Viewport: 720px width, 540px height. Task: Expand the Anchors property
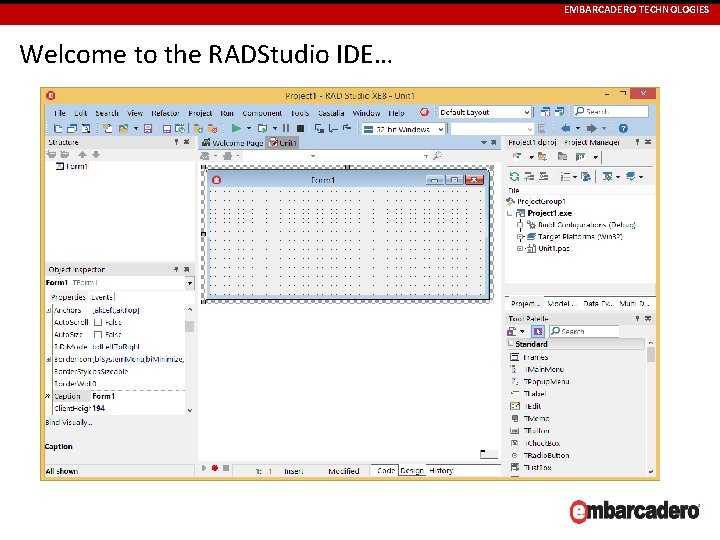(x=48, y=311)
